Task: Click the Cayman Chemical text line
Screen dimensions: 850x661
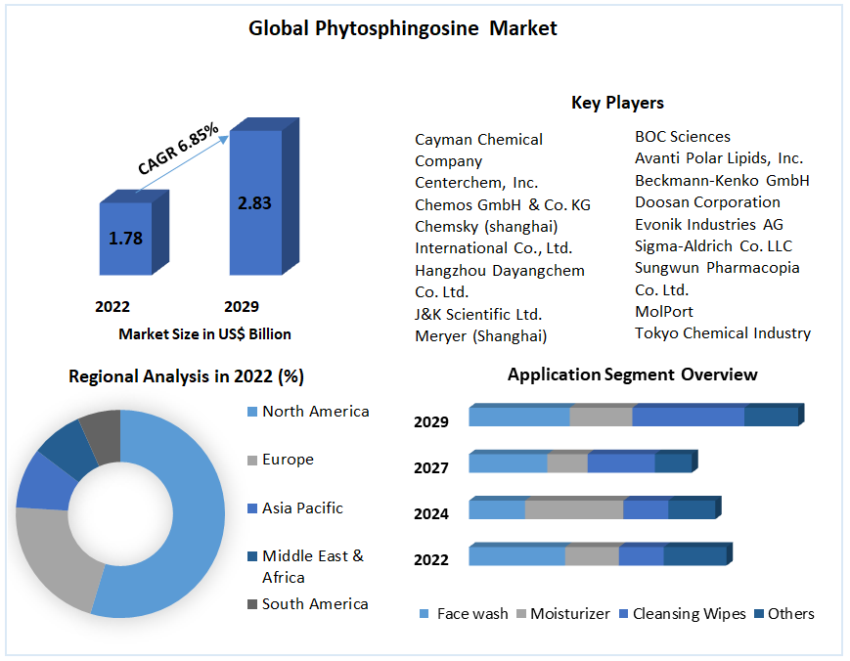Action: (479, 139)
